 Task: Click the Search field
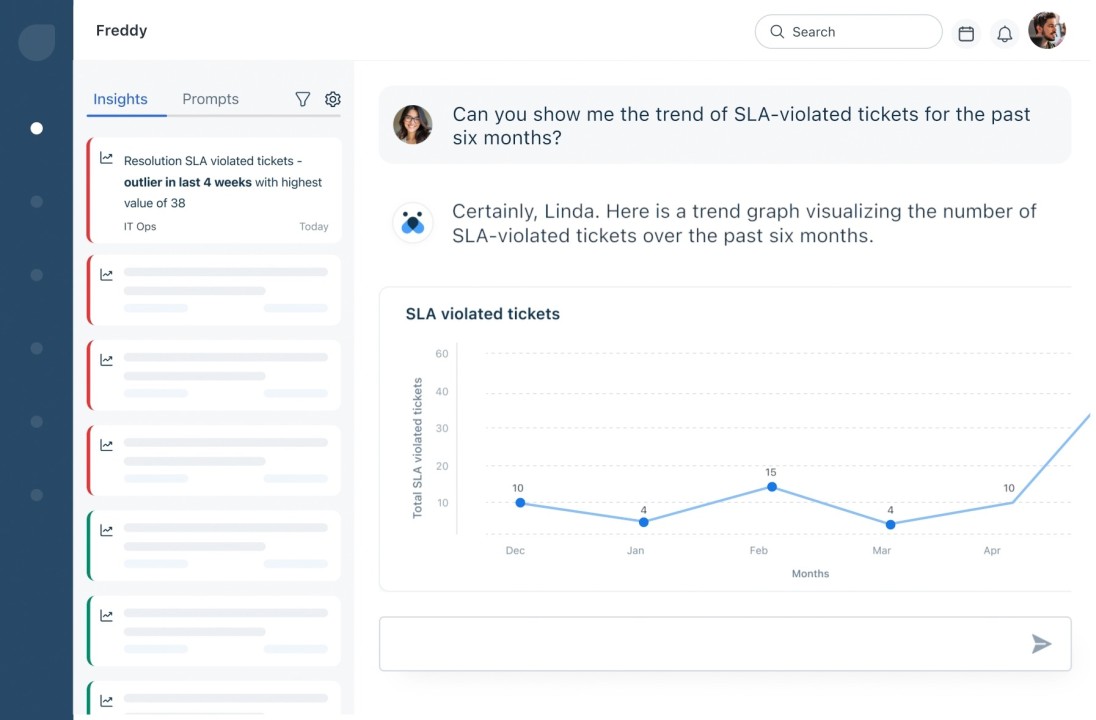coord(848,32)
